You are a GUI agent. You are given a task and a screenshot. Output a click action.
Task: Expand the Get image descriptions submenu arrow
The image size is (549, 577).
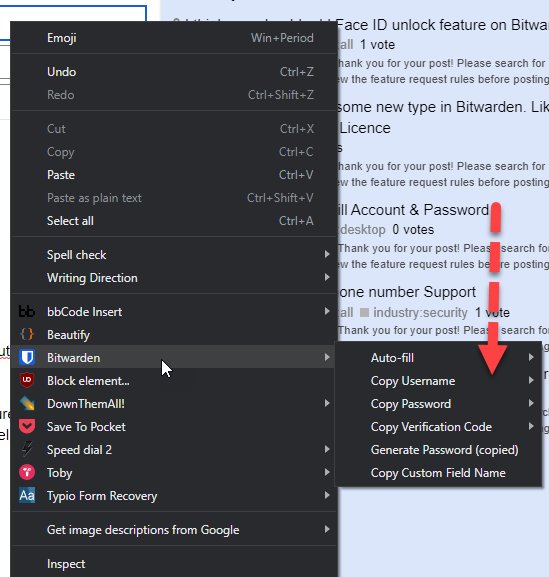(327, 530)
